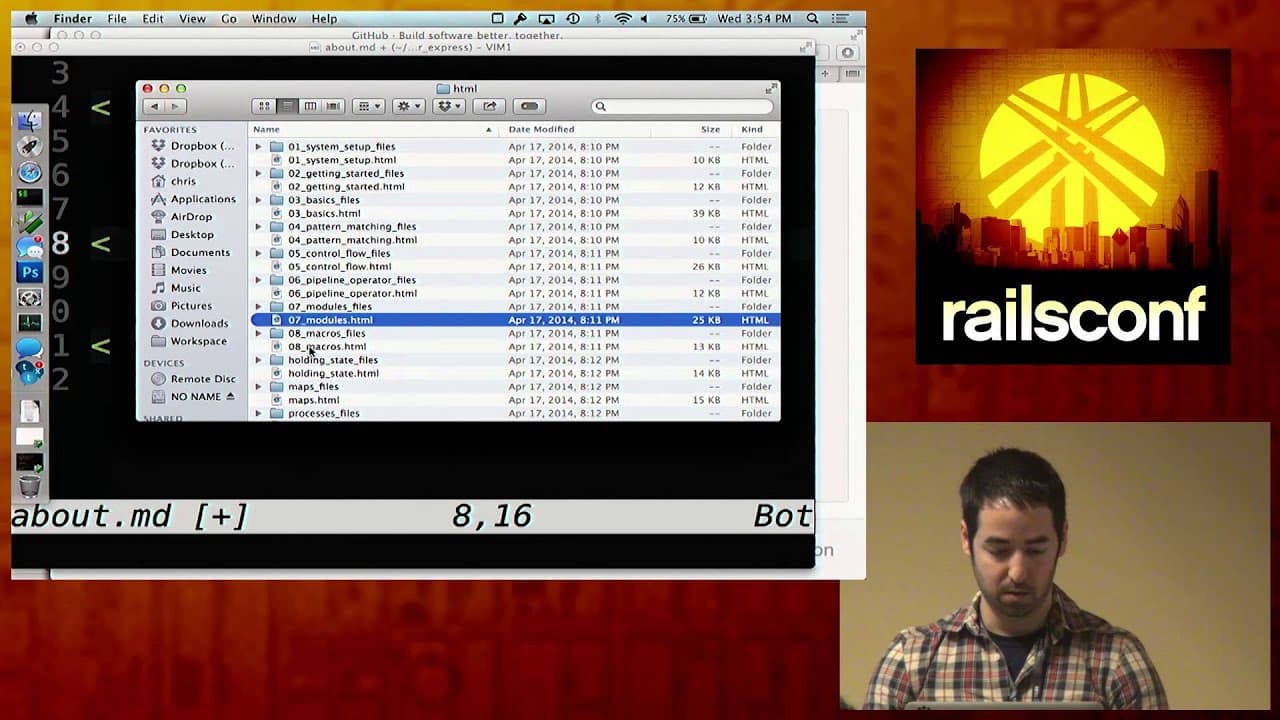
Task: Go back in Finder history
Action: (154, 106)
